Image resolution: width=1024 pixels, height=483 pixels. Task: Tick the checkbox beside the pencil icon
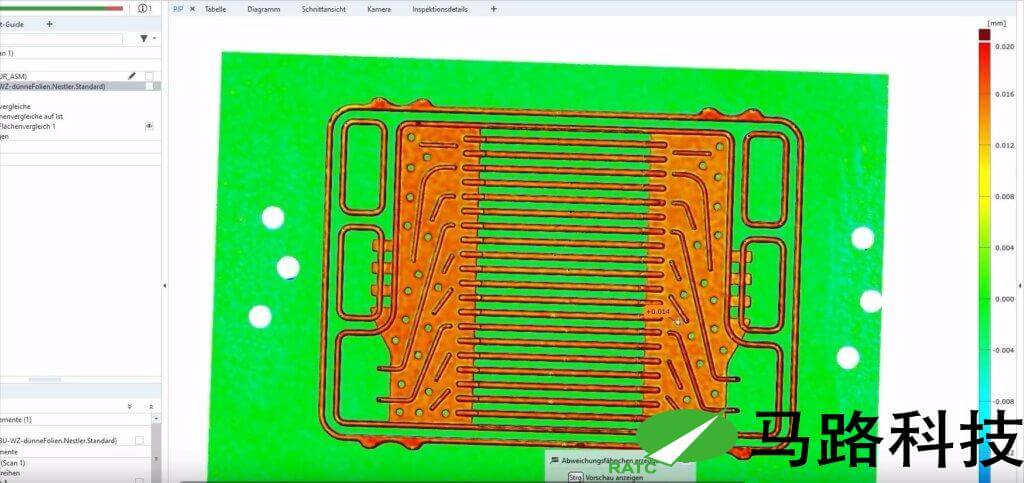coord(149,76)
